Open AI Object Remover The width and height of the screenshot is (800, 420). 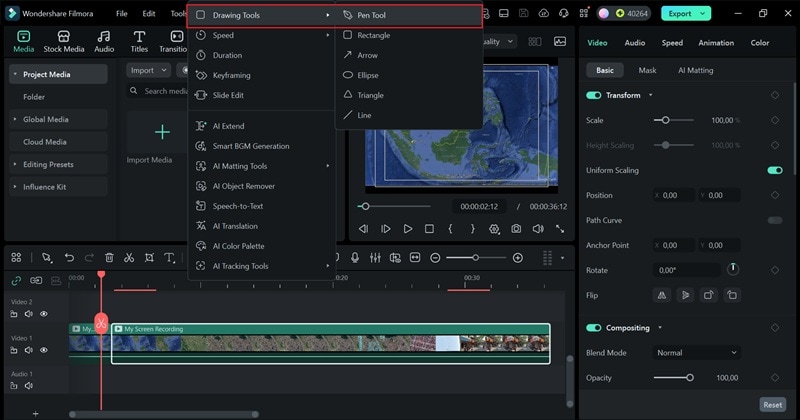(x=262, y=186)
